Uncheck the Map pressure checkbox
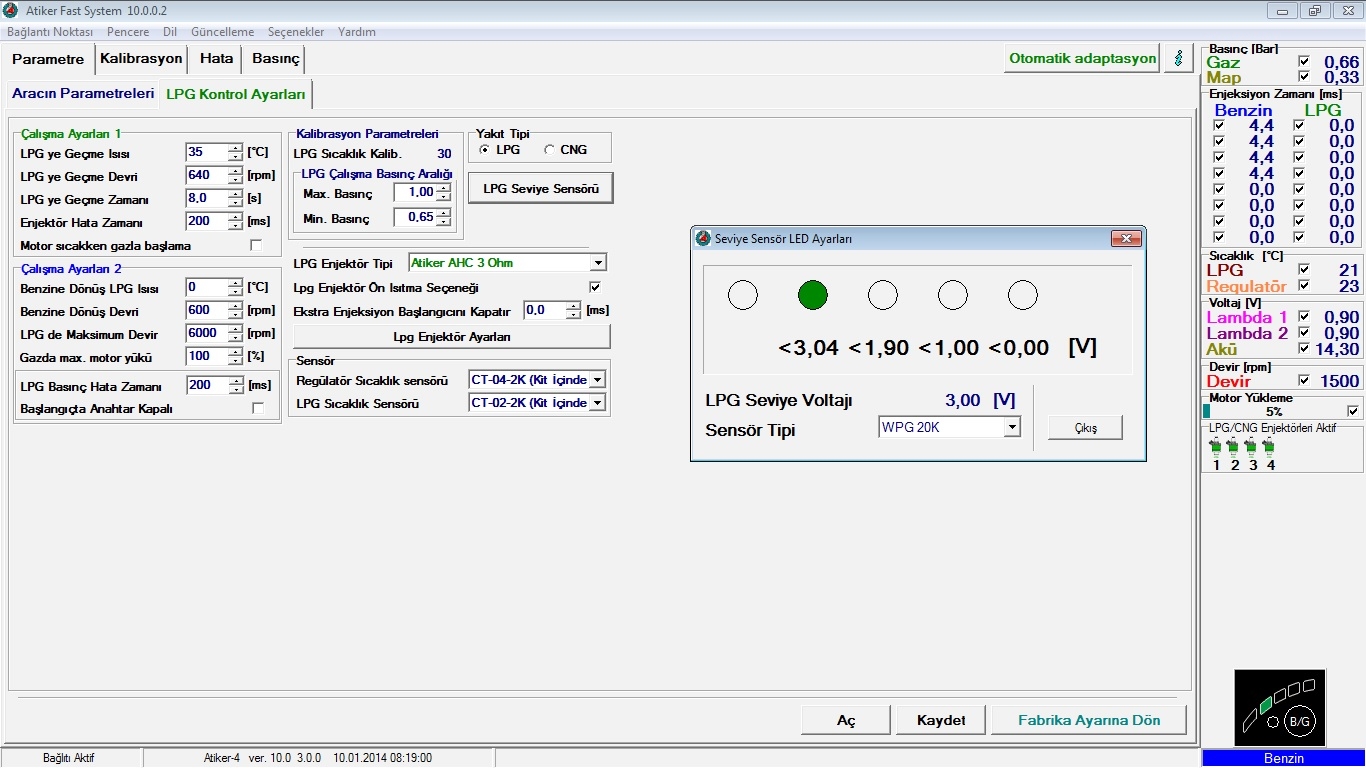The width and height of the screenshot is (1366, 768). click(x=1303, y=77)
